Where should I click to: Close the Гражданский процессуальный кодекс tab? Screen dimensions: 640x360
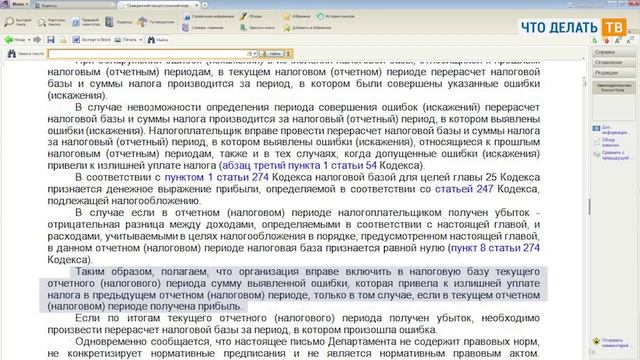[x=196, y=5]
